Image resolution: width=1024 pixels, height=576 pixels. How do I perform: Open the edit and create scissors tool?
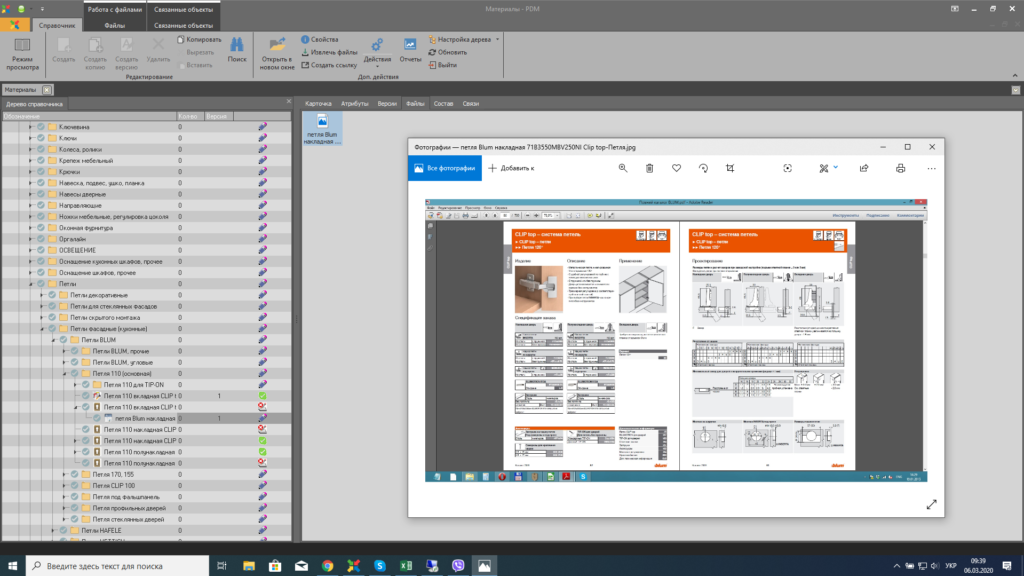point(824,168)
